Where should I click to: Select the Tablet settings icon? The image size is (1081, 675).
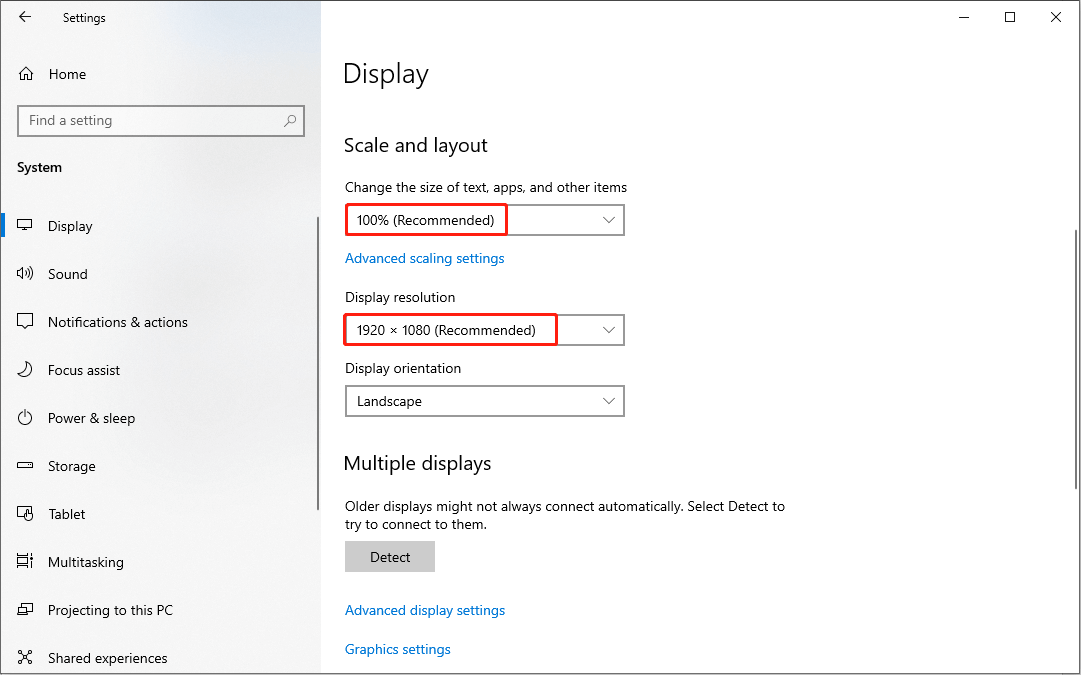coord(25,513)
